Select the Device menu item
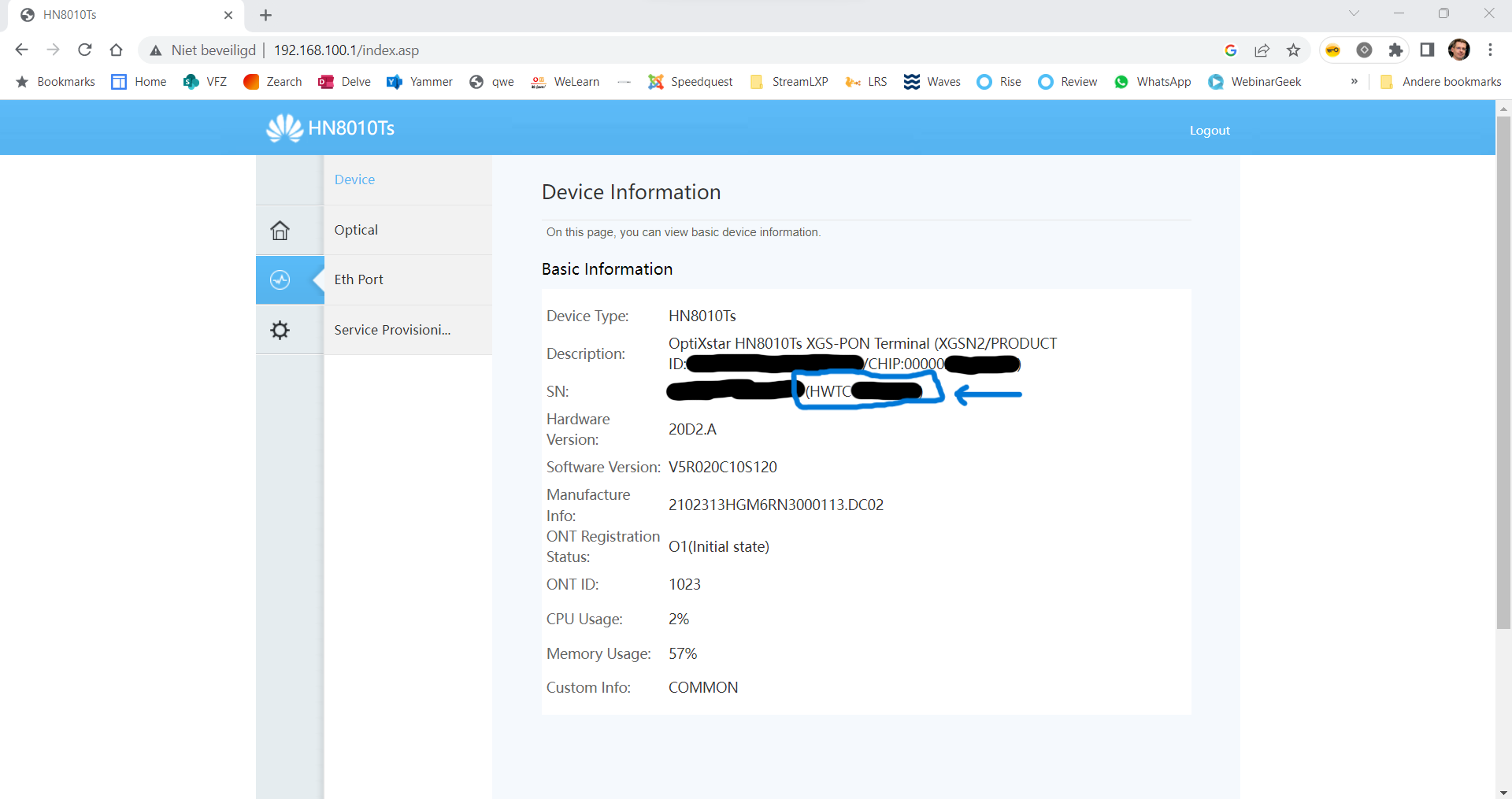The width and height of the screenshot is (1512, 799). (408, 179)
